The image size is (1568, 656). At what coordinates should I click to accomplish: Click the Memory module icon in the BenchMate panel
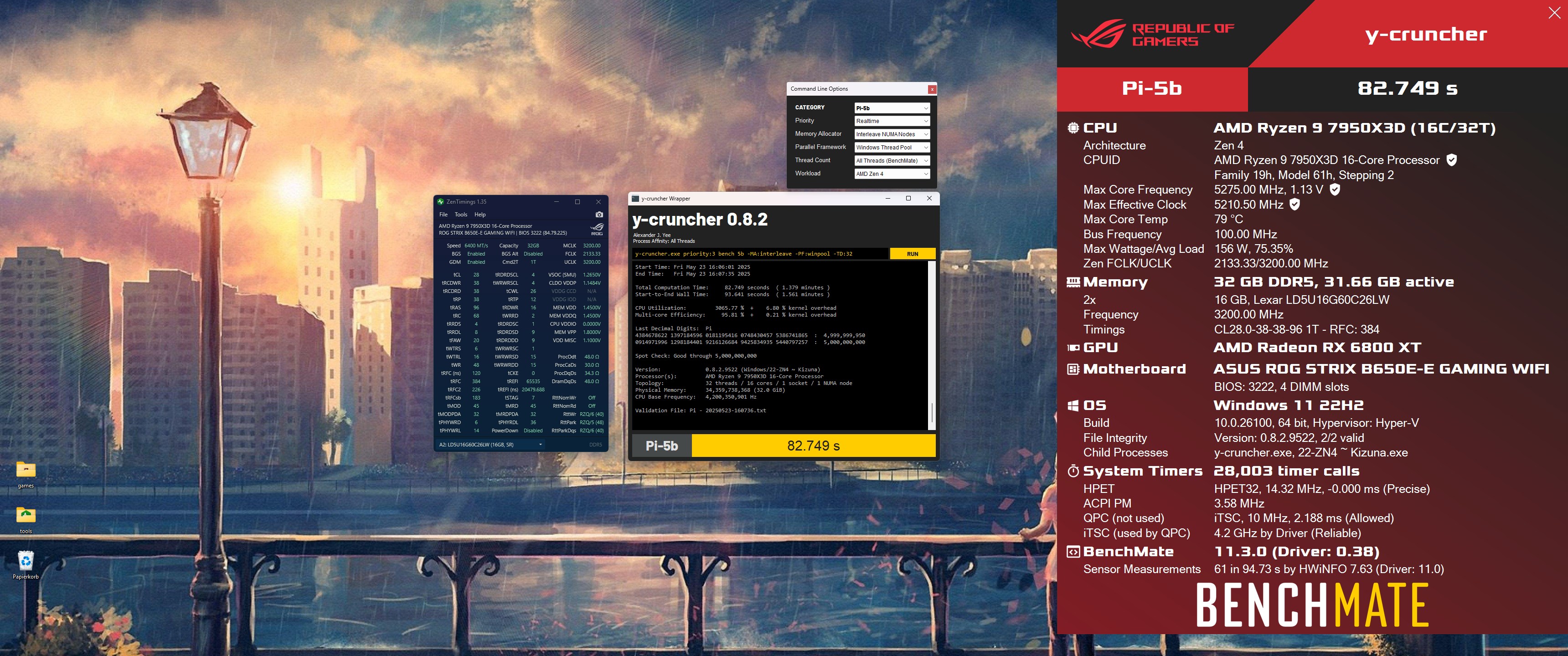click(x=1073, y=282)
